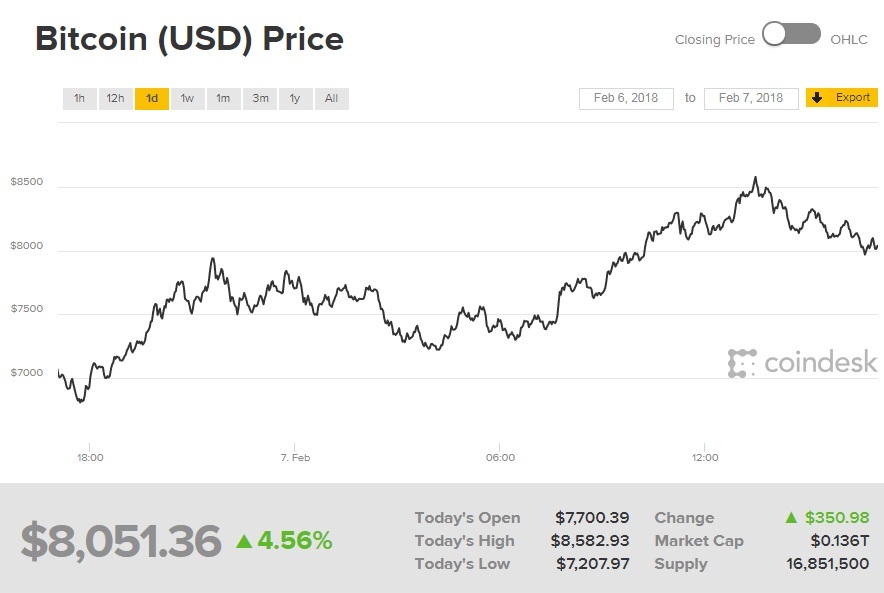Click the CoinDesk logo watermark
The height and width of the screenshot is (593, 884).
coord(802,362)
